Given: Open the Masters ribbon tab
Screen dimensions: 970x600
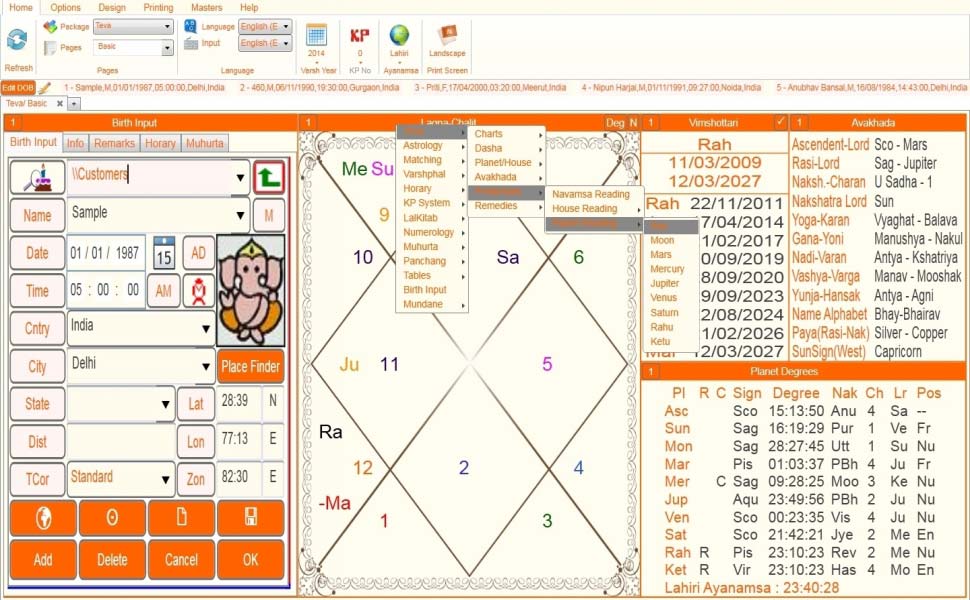Looking at the screenshot, I should click(207, 7).
